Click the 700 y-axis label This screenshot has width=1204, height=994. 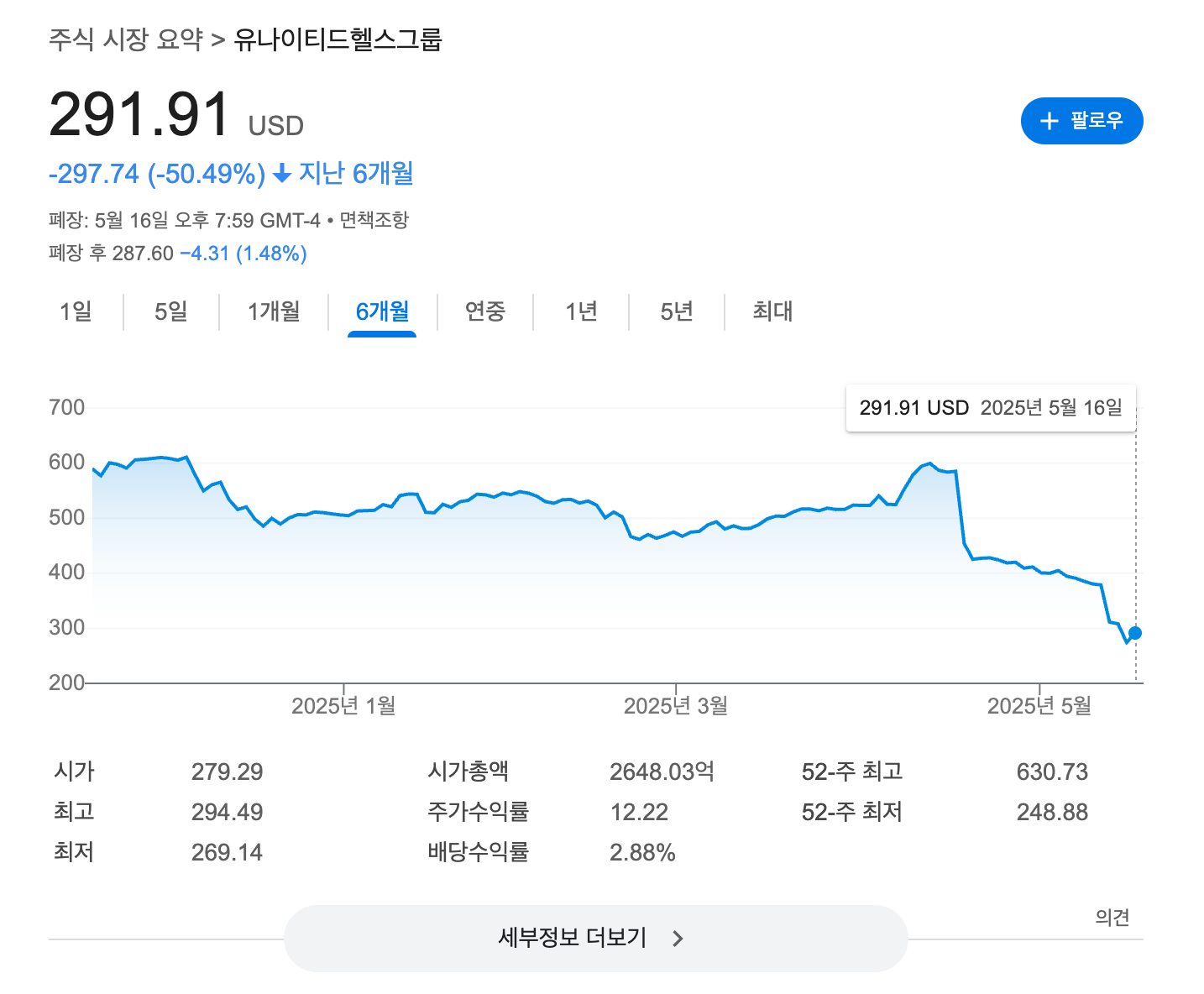point(67,408)
